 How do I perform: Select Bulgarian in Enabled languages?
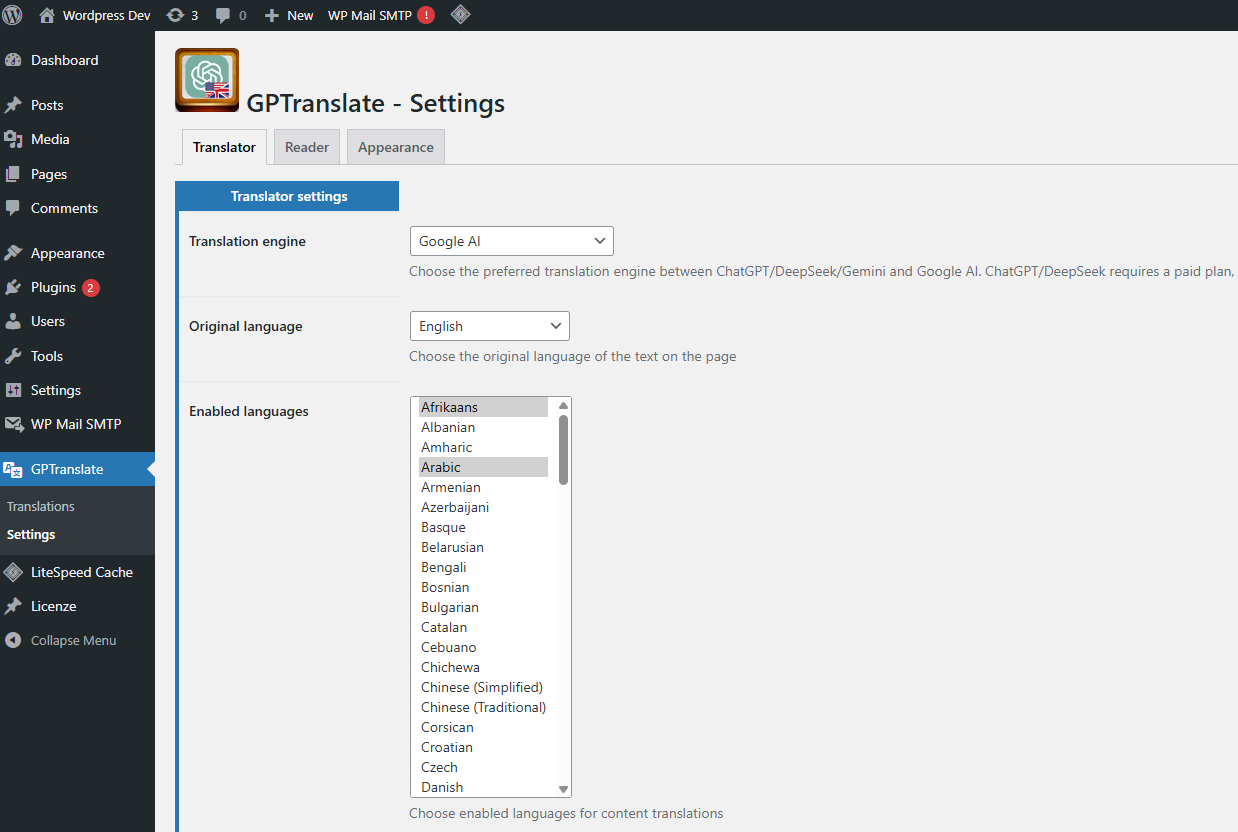pos(483,607)
